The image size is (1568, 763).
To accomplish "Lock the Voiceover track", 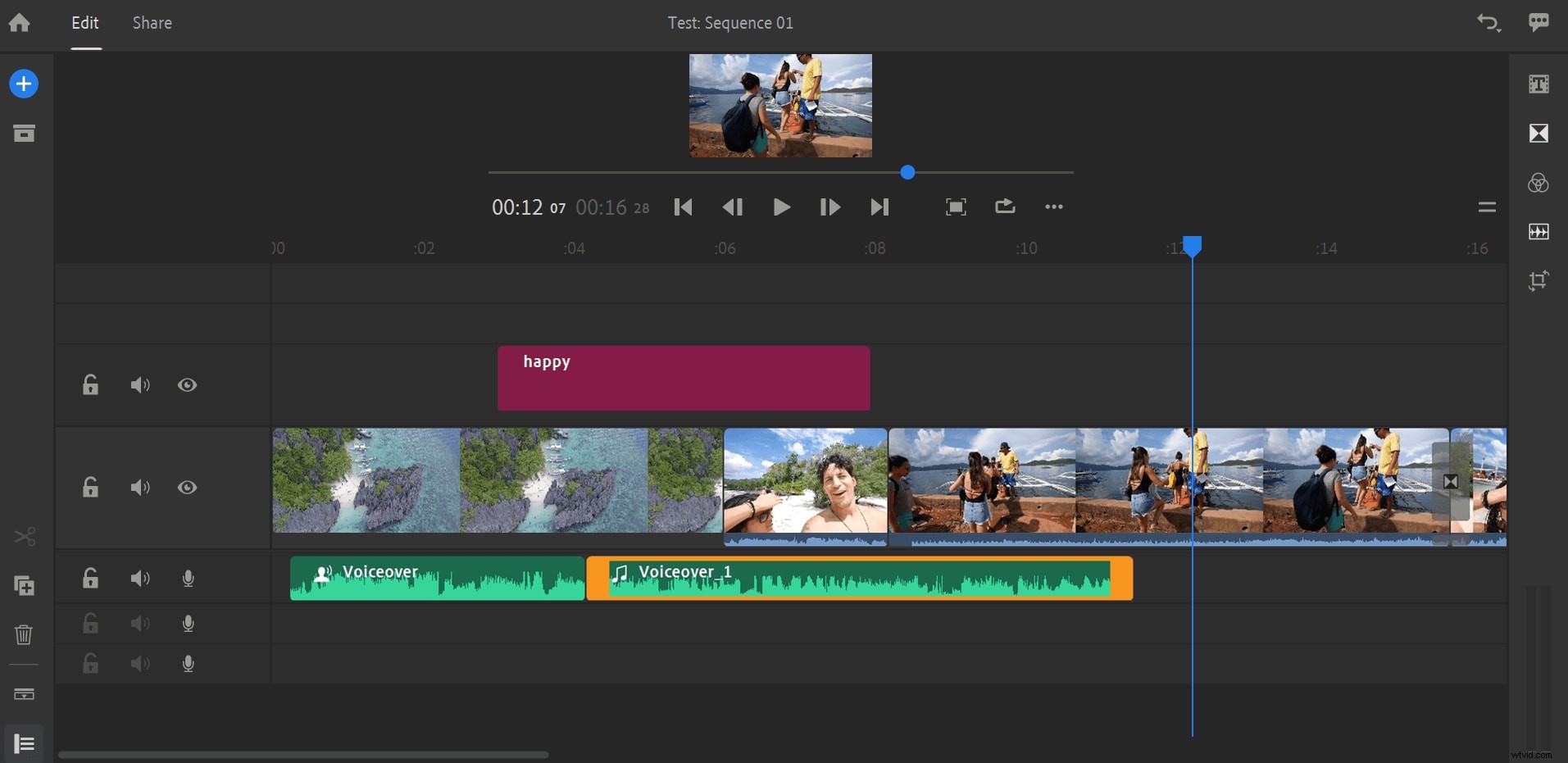I will coord(90,579).
